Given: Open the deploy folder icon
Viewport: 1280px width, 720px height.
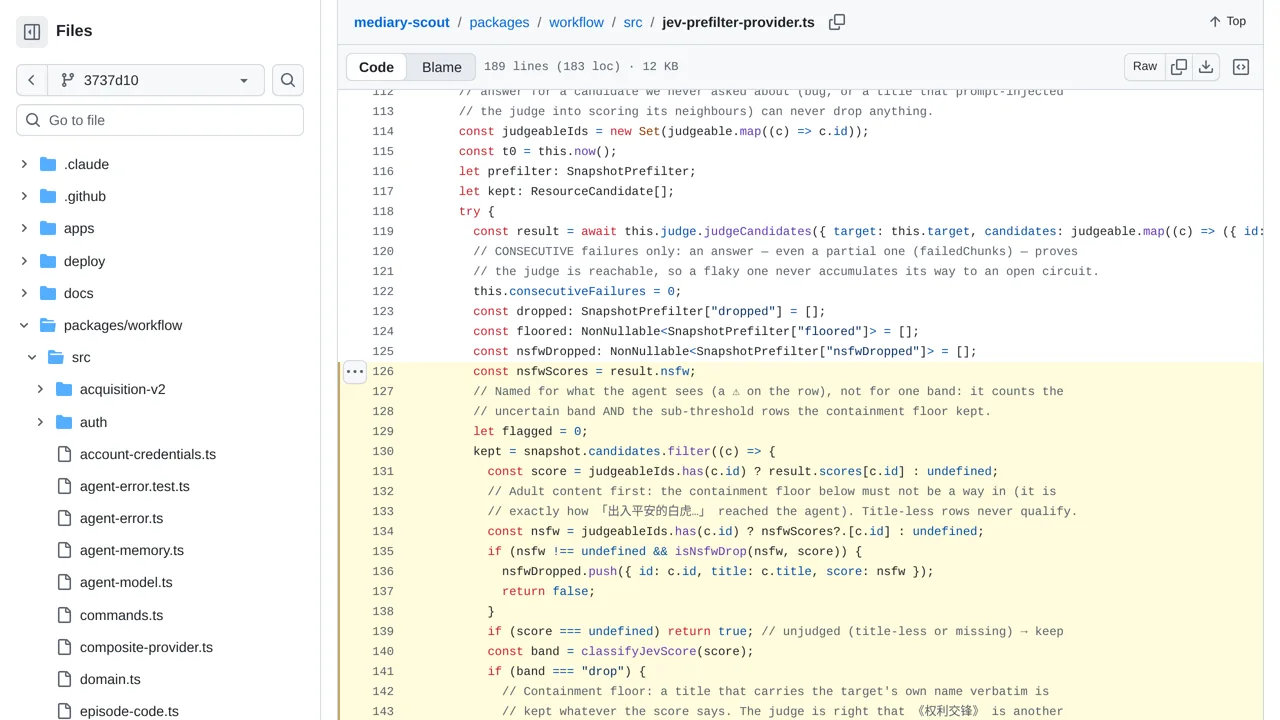Looking at the screenshot, I should (48, 261).
